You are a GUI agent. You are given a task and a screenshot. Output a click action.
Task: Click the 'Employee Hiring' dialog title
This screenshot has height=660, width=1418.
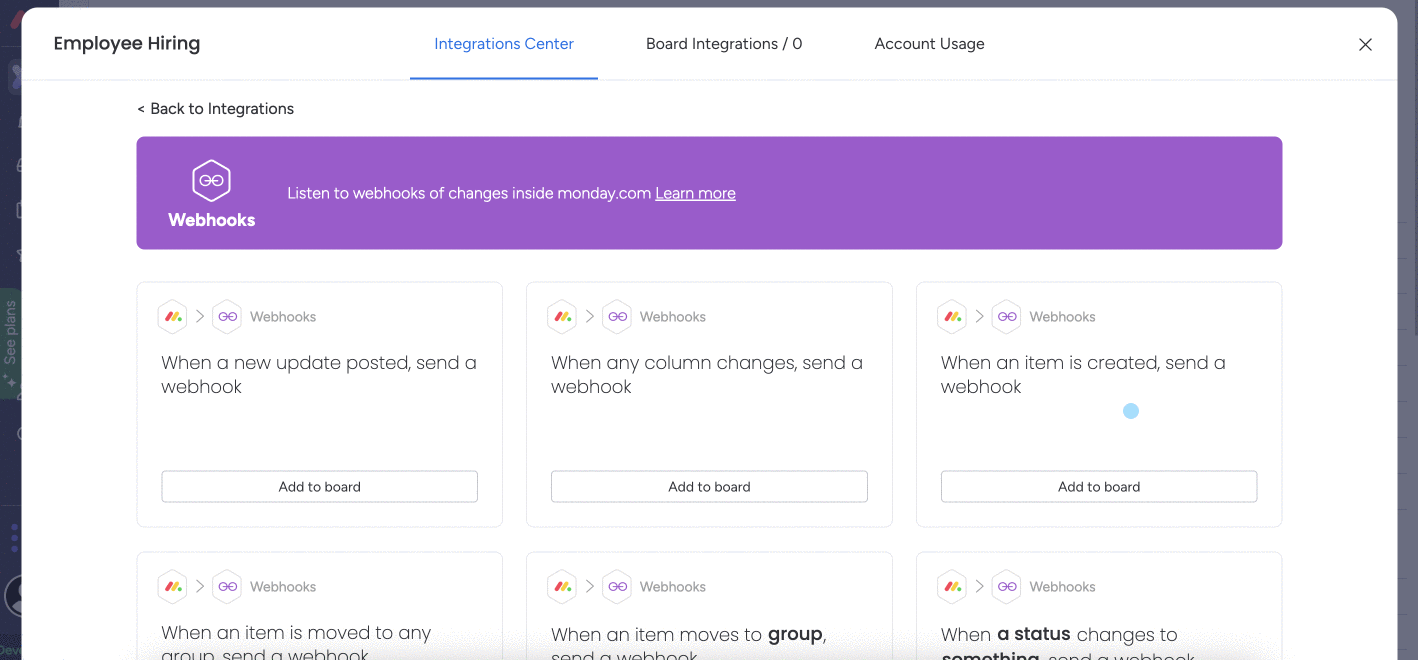tap(127, 43)
